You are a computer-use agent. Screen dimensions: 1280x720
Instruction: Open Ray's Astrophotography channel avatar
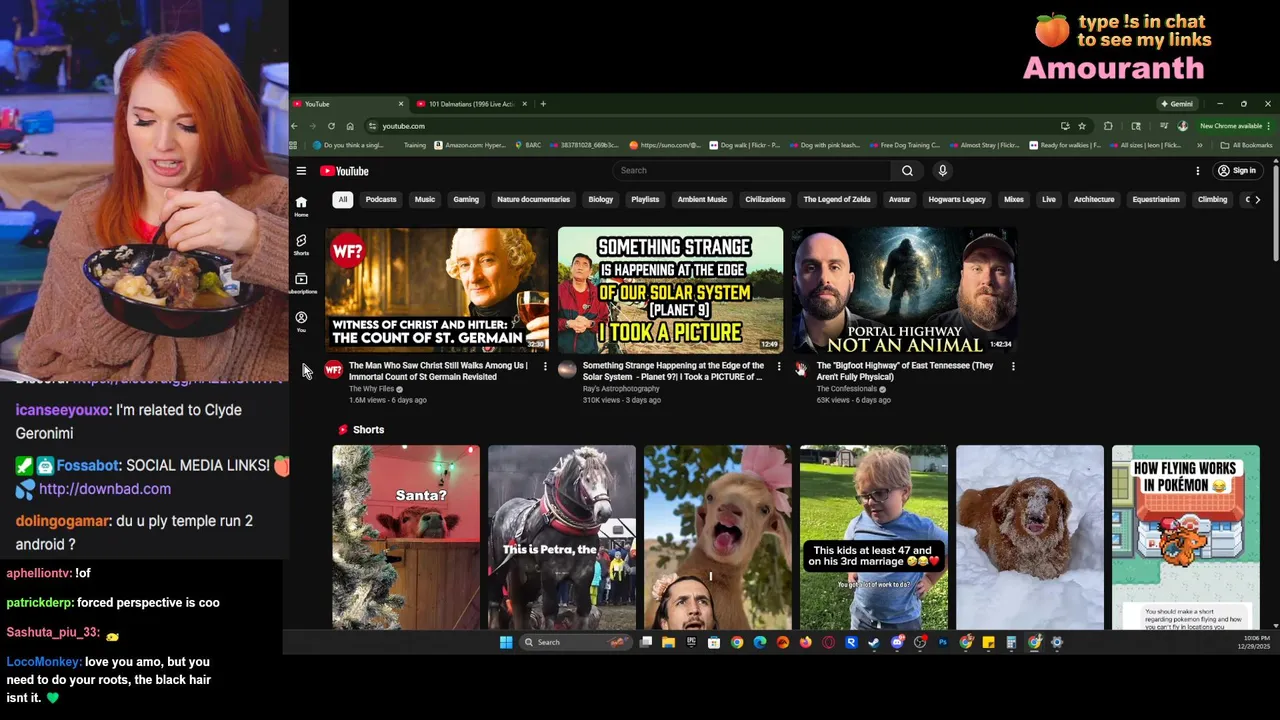click(567, 370)
